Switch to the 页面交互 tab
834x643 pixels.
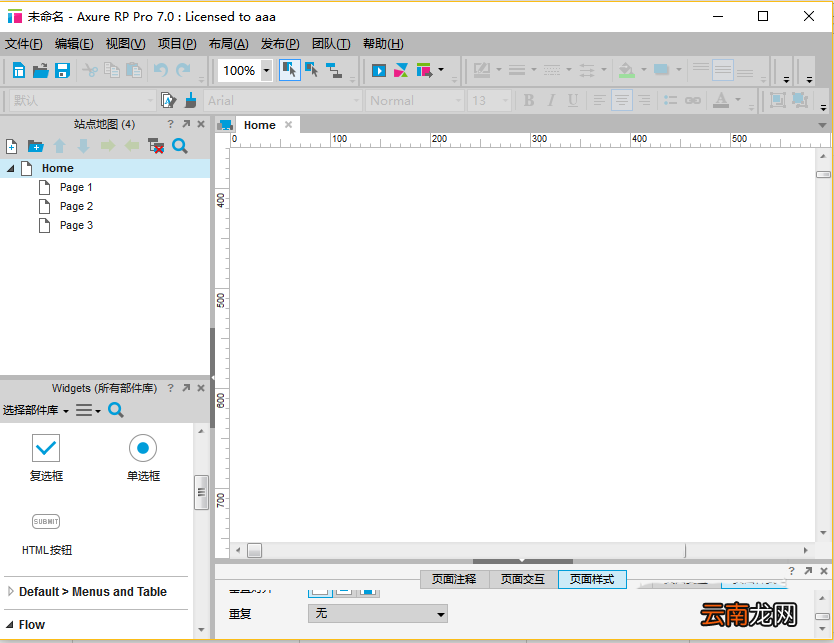pyautogui.click(x=523, y=579)
